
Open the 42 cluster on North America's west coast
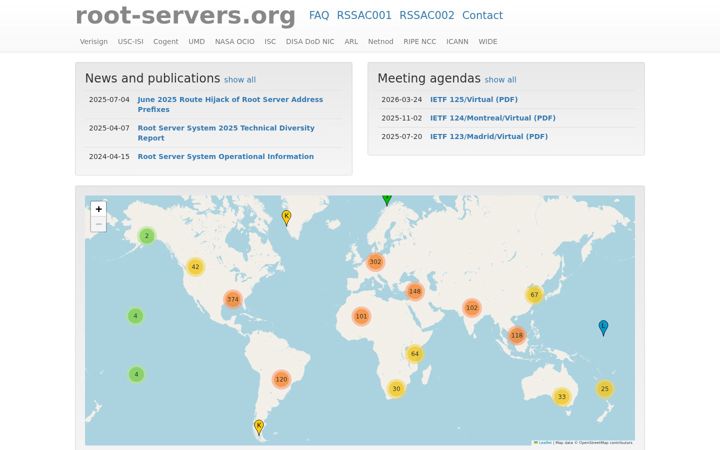point(196,267)
